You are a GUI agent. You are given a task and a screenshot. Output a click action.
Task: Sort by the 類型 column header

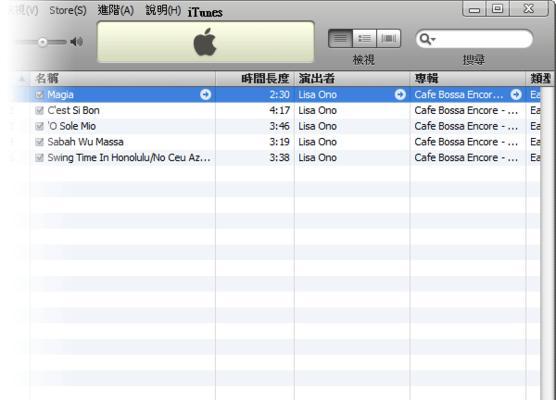[540, 78]
